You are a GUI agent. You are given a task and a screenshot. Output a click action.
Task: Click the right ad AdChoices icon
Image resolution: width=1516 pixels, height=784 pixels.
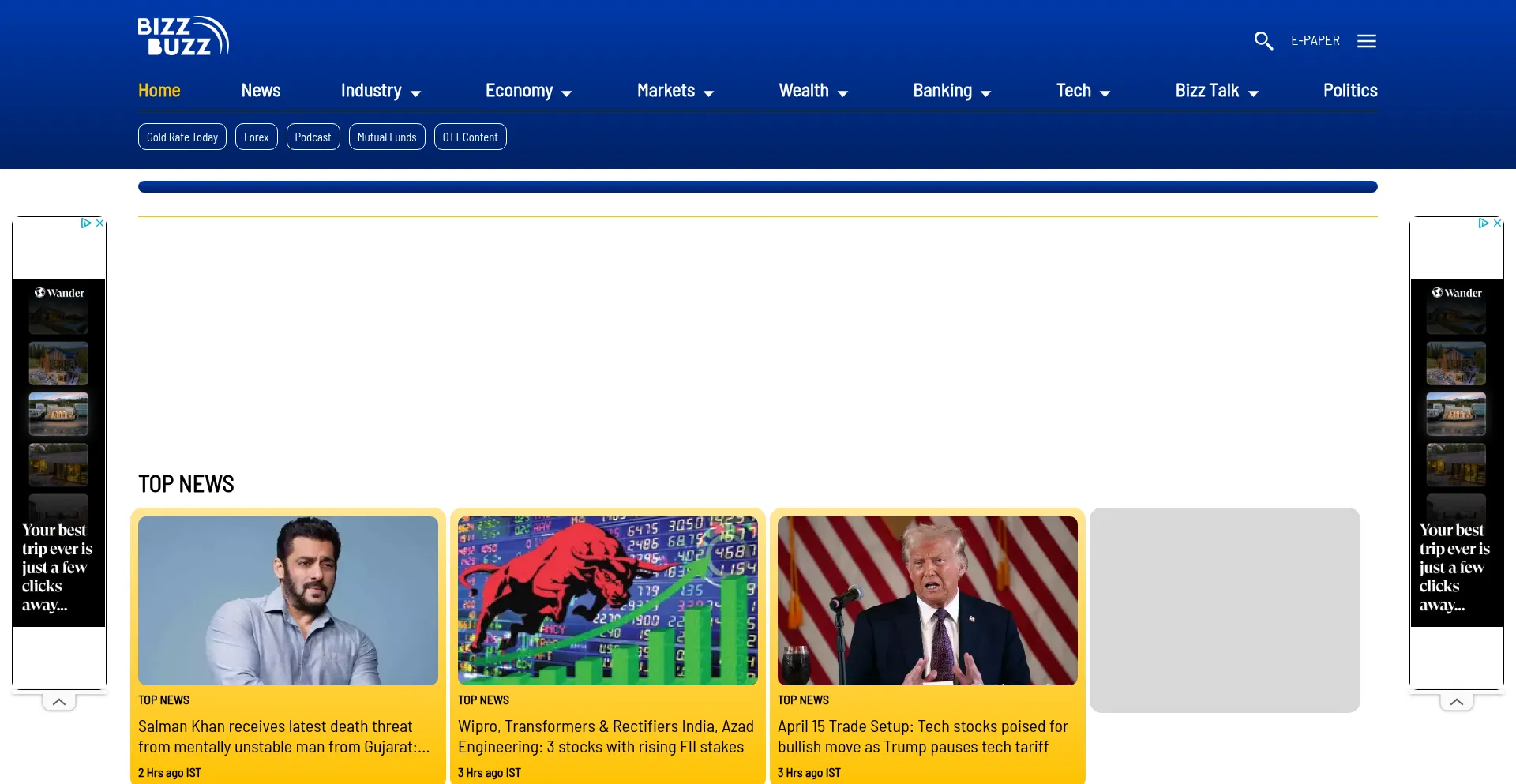point(1484,223)
